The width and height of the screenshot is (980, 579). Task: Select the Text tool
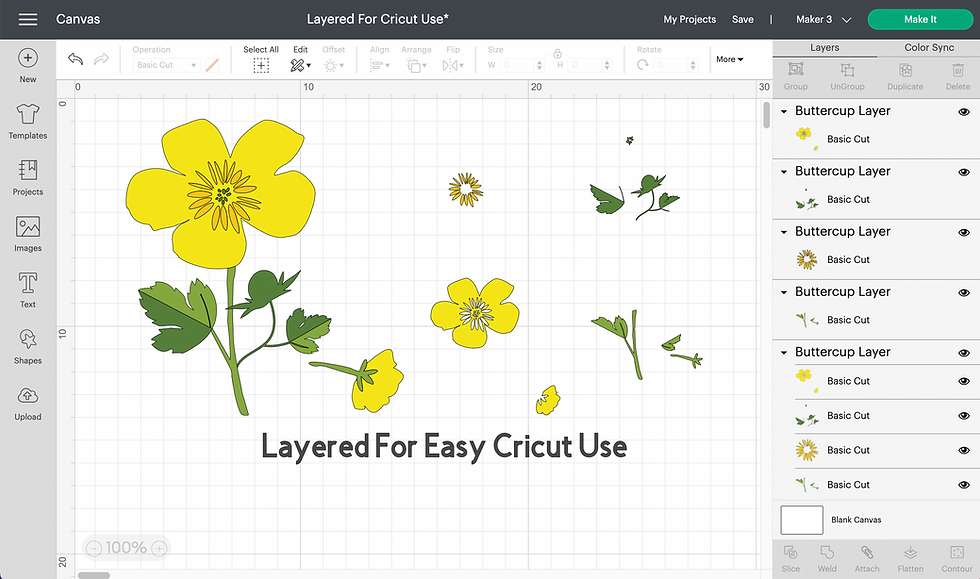point(28,291)
